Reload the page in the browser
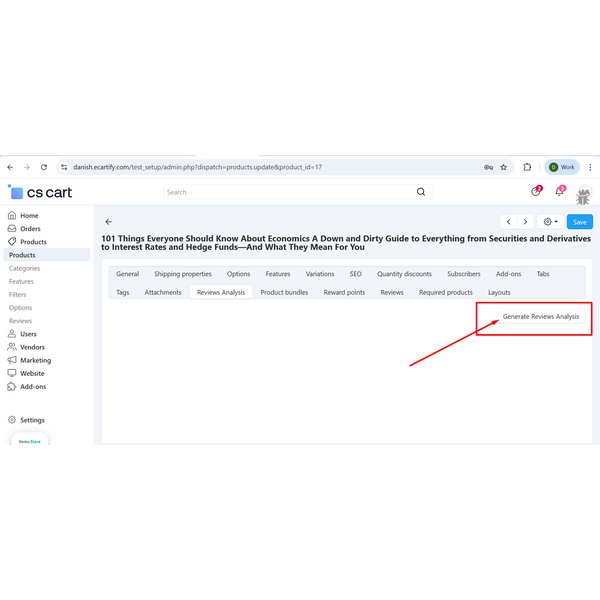Screen dimensions: 600x600 click(x=44, y=167)
